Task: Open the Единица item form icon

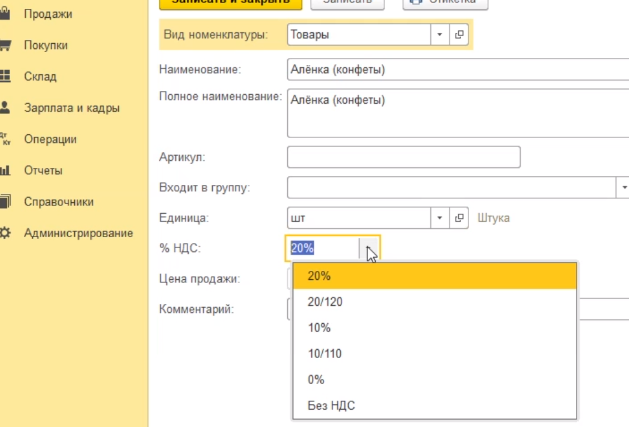Action: point(460,218)
